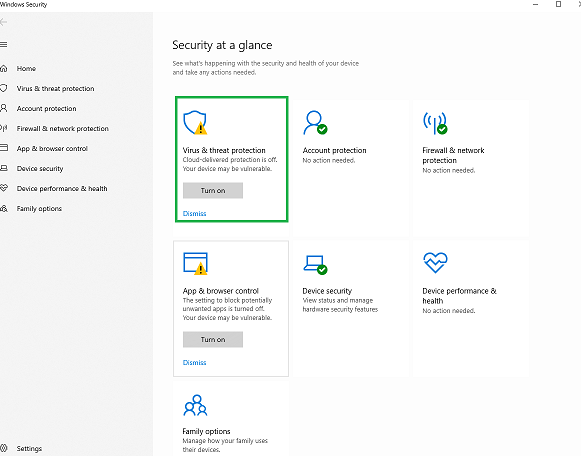The width and height of the screenshot is (581, 456).
Task: Click the laptop icon in Device security tile
Action: (315, 264)
